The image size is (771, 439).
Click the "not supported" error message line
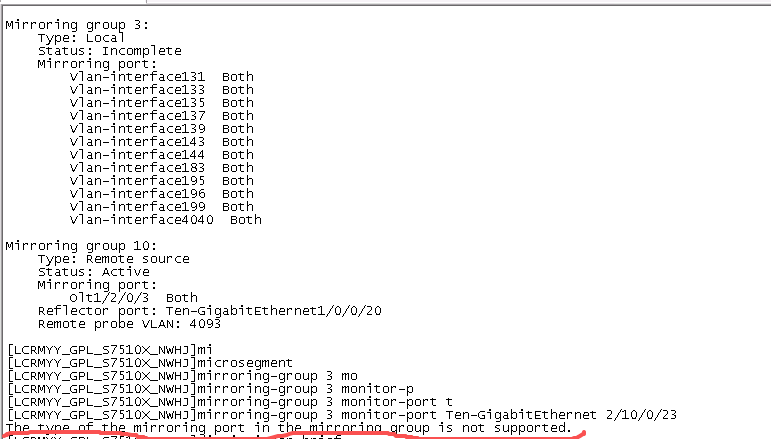[x=295, y=427]
